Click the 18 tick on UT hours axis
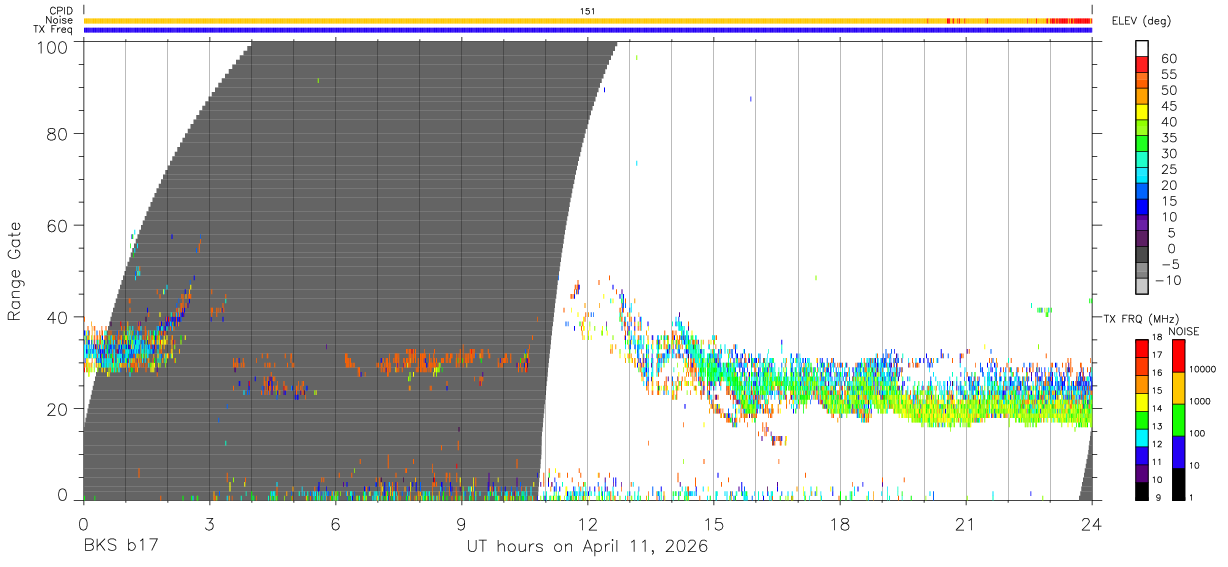This screenshot has height=567, width=1228. [x=839, y=523]
